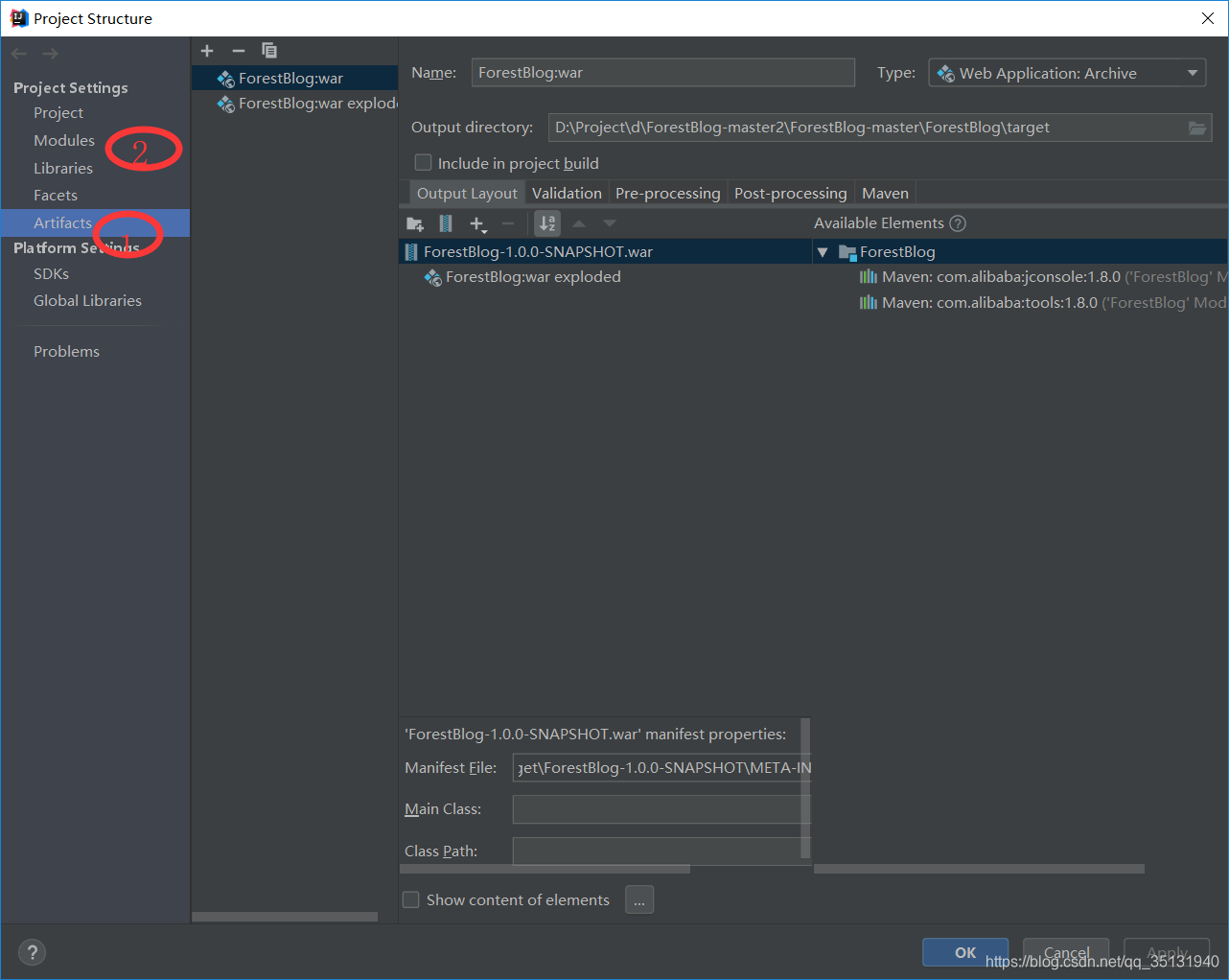Close the Project Structure dialog
Viewport: 1229px width, 980px height.
(1208, 18)
